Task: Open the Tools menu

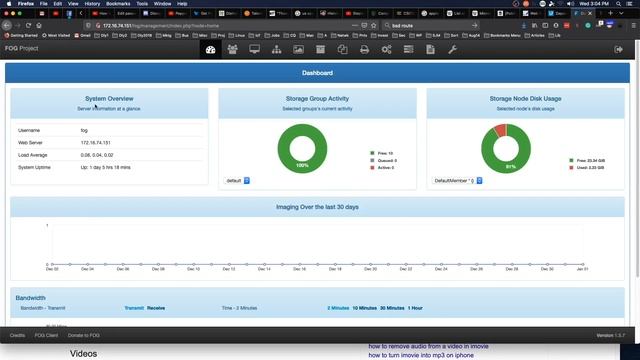Action: coord(142,4)
